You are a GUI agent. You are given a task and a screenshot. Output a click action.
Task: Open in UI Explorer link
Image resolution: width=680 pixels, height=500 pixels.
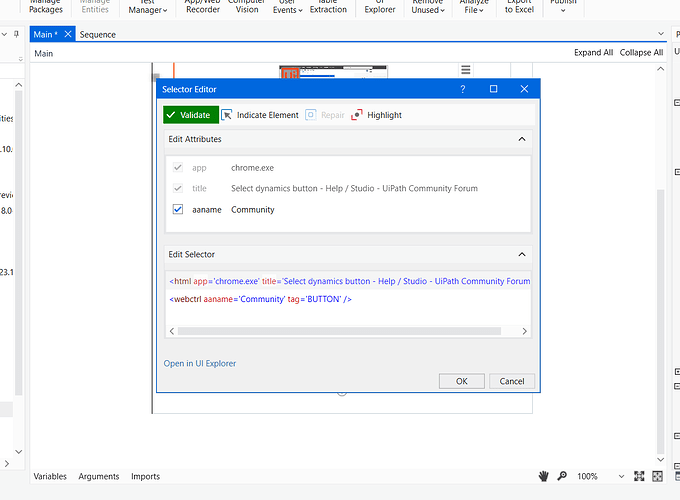pyautogui.click(x=199, y=363)
